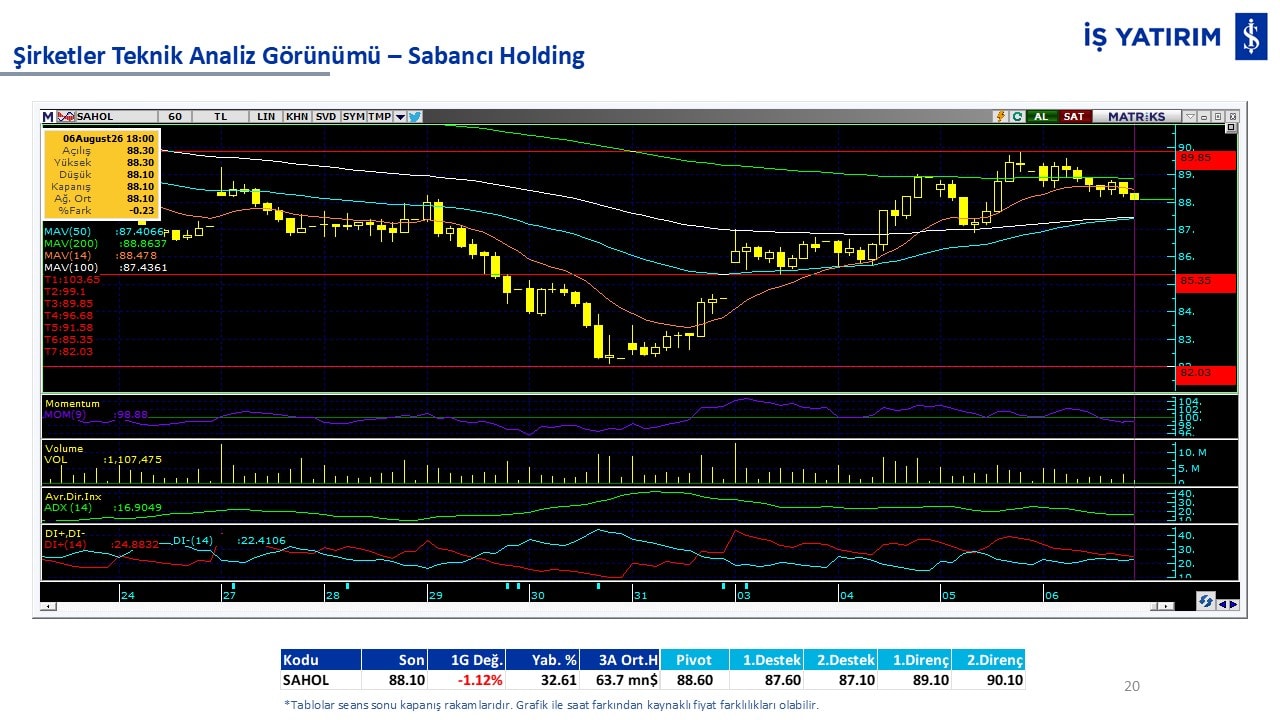Click the red 85.35 price level marker
The width and height of the screenshot is (1280, 720).
1207,282
